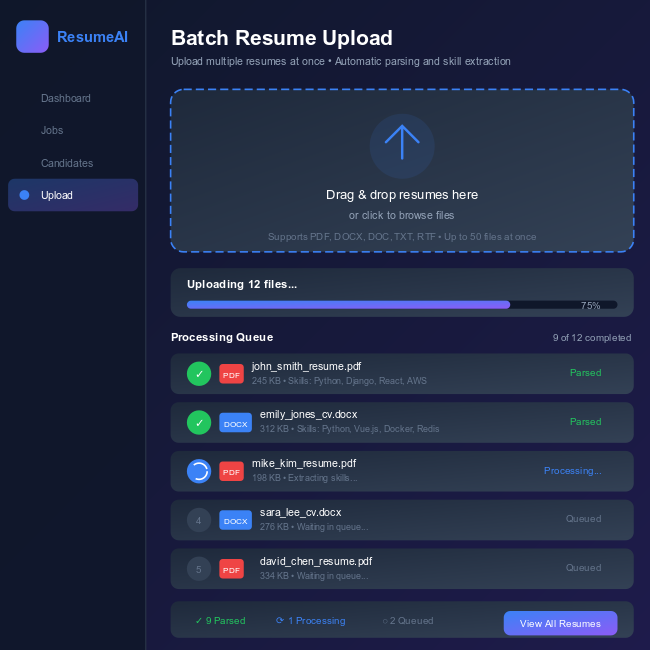Click the DOCX badge on emily_jones_cv.docx

[x=235, y=423]
